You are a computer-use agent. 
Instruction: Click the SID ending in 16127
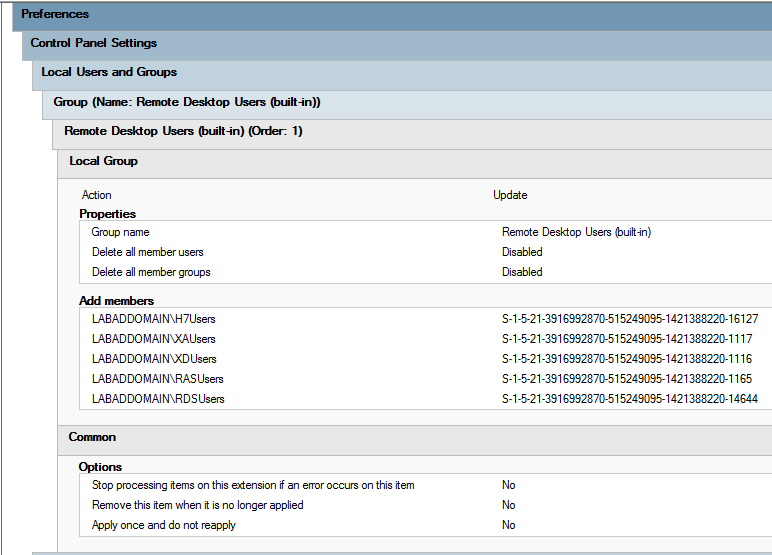click(629, 319)
